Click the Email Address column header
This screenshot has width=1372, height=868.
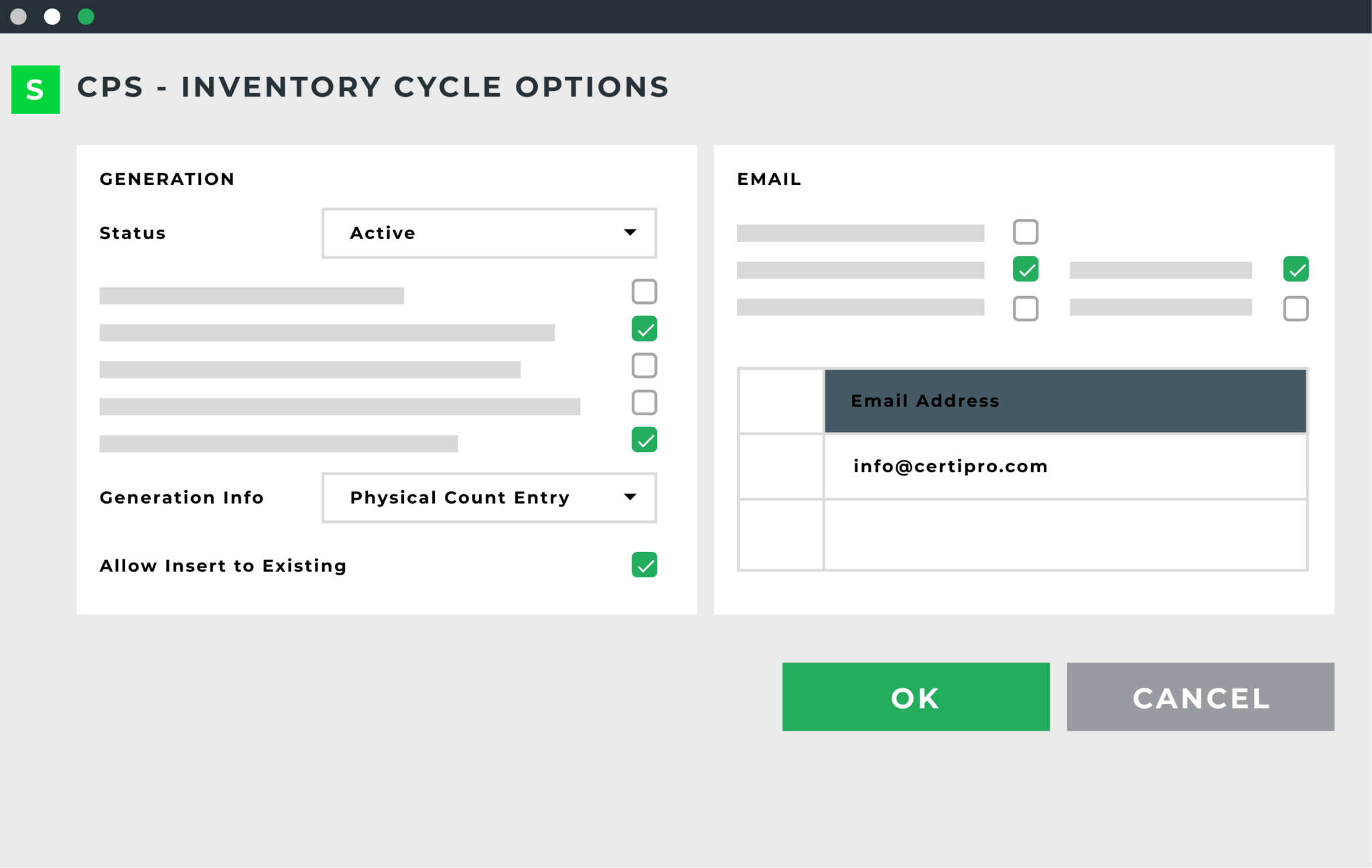1065,401
